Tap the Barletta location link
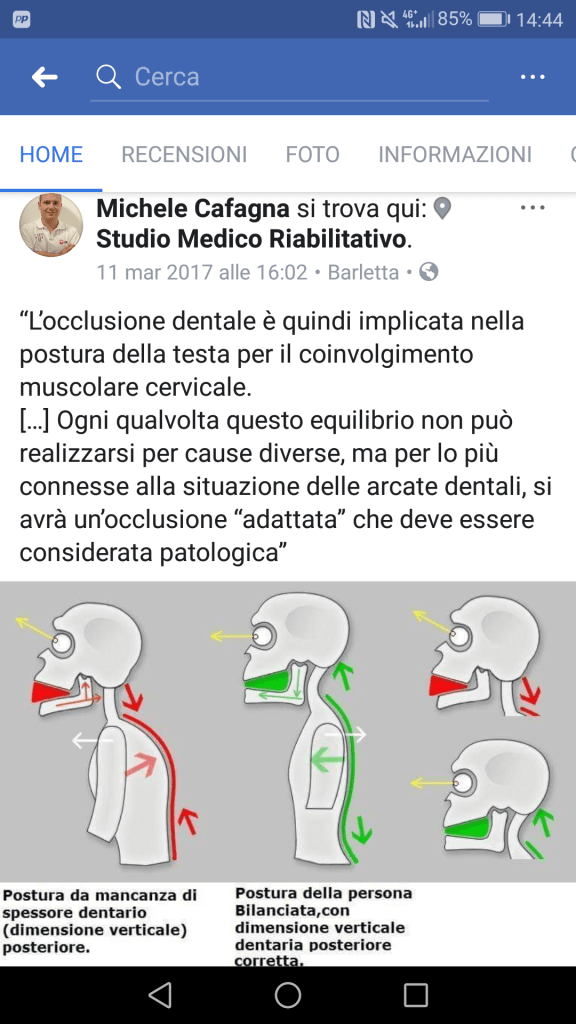 click(363, 272)
